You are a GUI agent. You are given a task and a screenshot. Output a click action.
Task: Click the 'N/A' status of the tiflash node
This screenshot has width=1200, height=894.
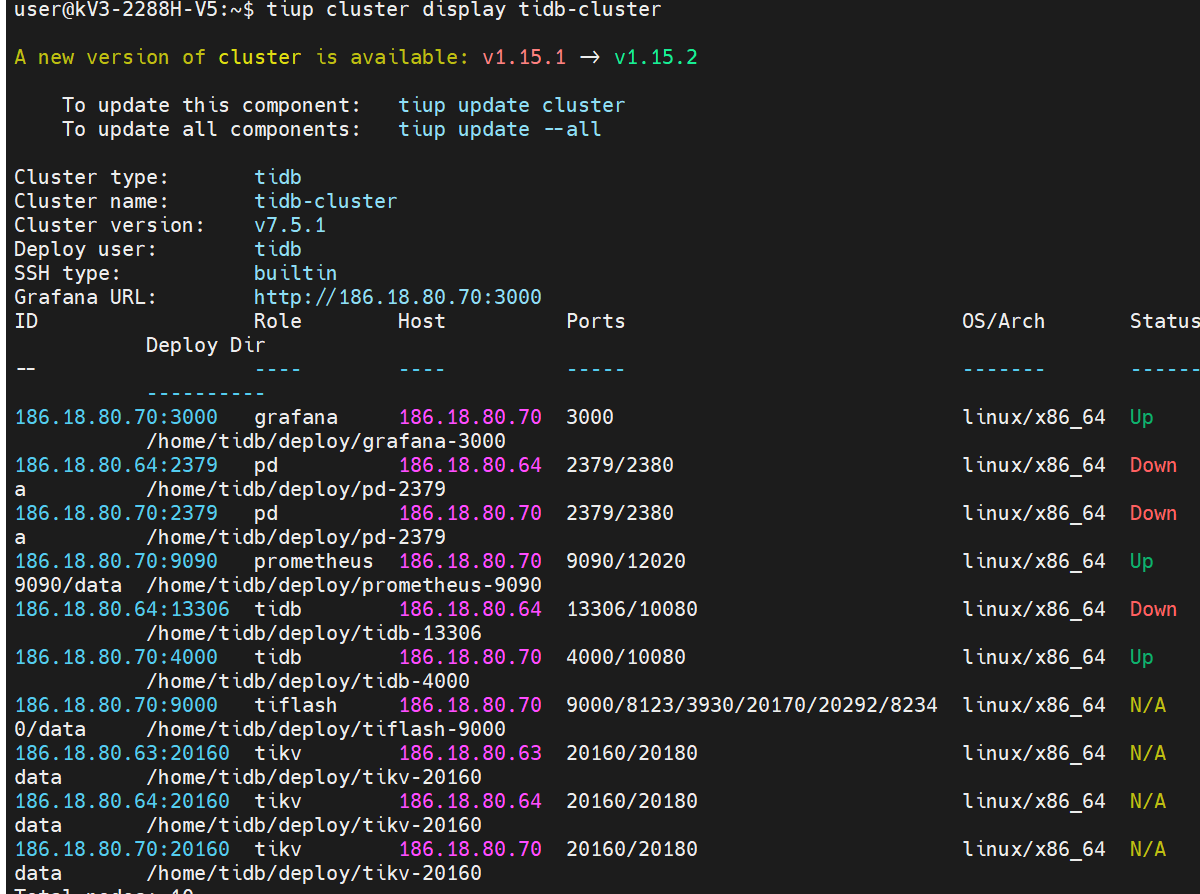point(1148,705)
